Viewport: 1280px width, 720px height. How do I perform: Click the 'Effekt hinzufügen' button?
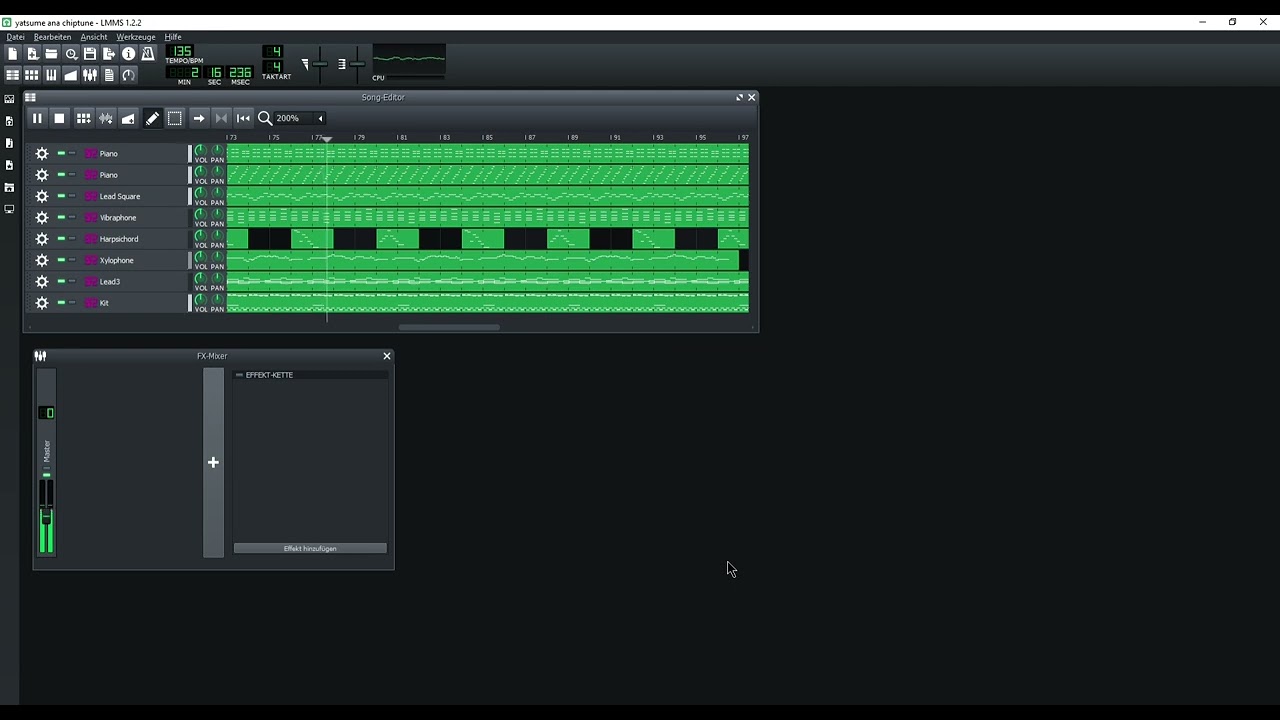(310, 548)
